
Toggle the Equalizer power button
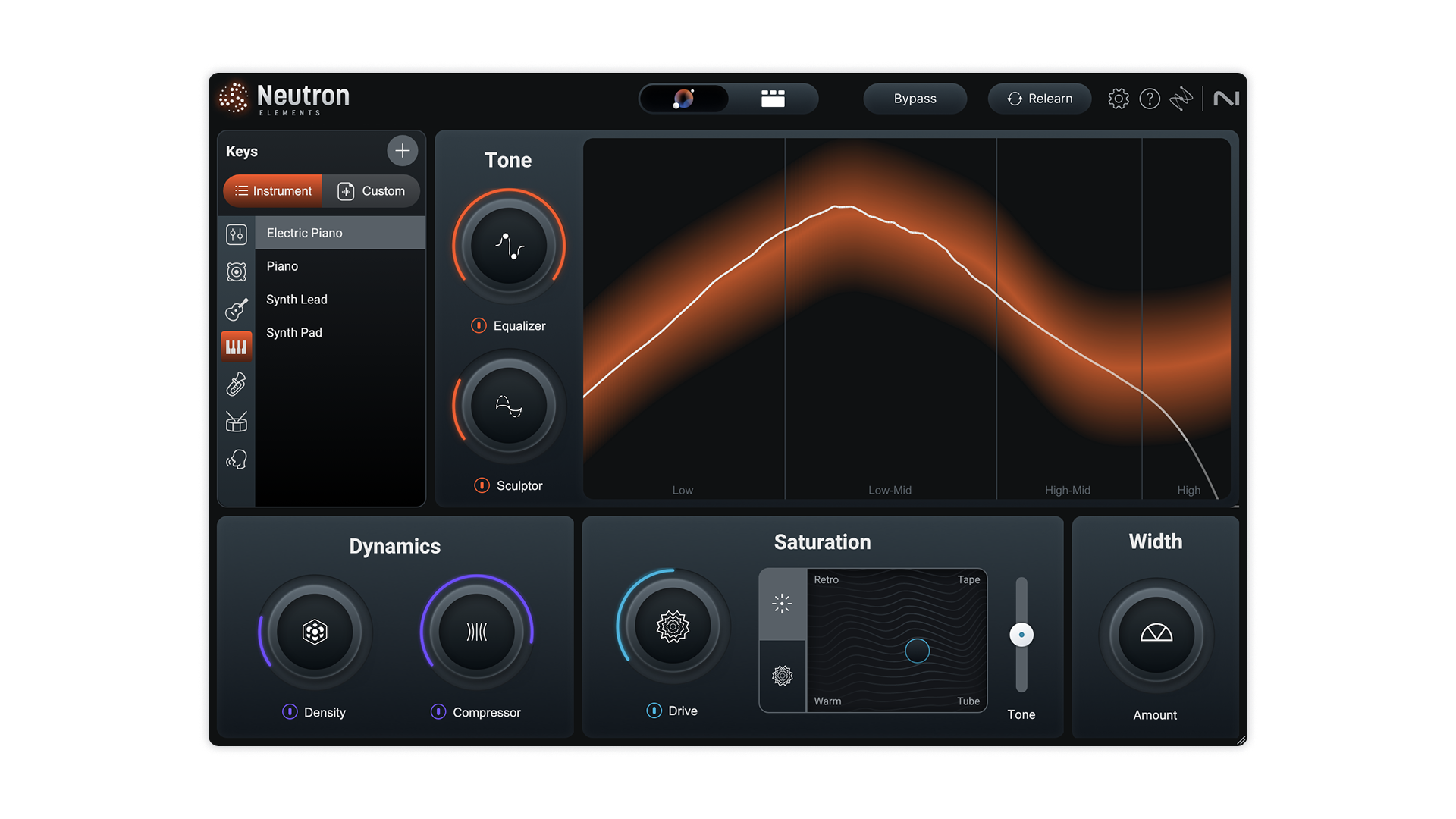click(479, 325)
